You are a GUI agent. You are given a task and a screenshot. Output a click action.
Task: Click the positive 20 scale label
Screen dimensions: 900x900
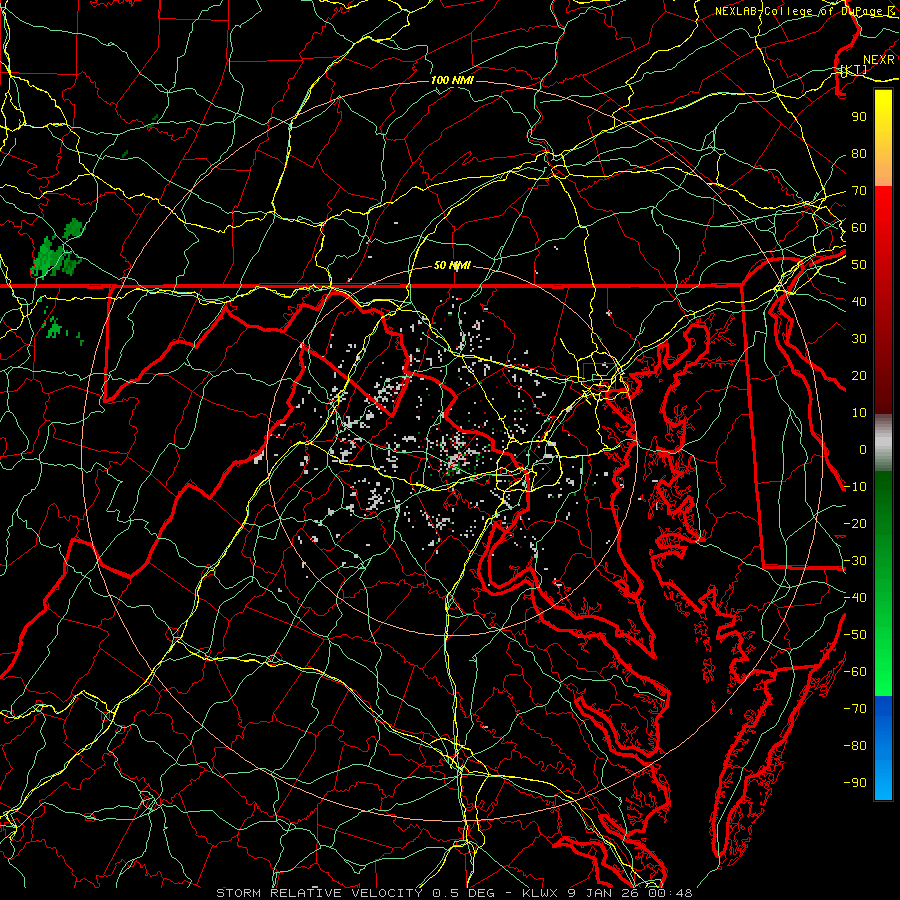click(859, 375)
